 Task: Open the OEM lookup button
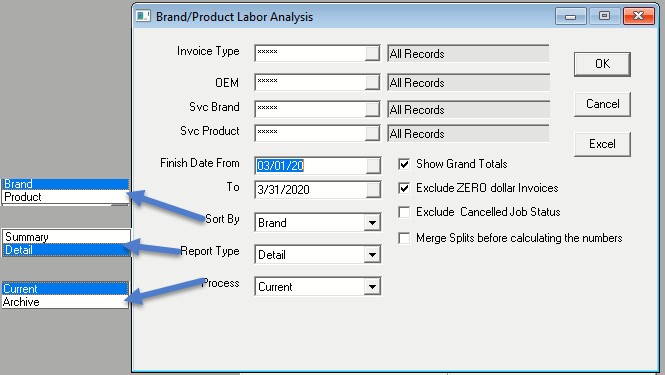tap(372, 82)
